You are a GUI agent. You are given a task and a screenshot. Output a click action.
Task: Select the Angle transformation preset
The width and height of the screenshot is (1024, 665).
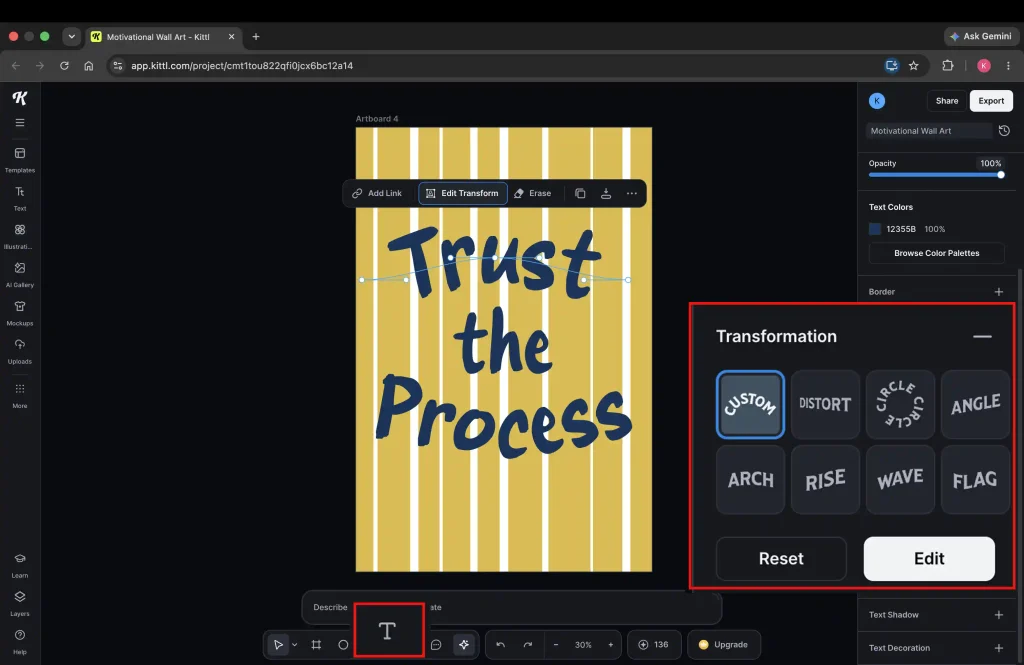click(975, 404)
